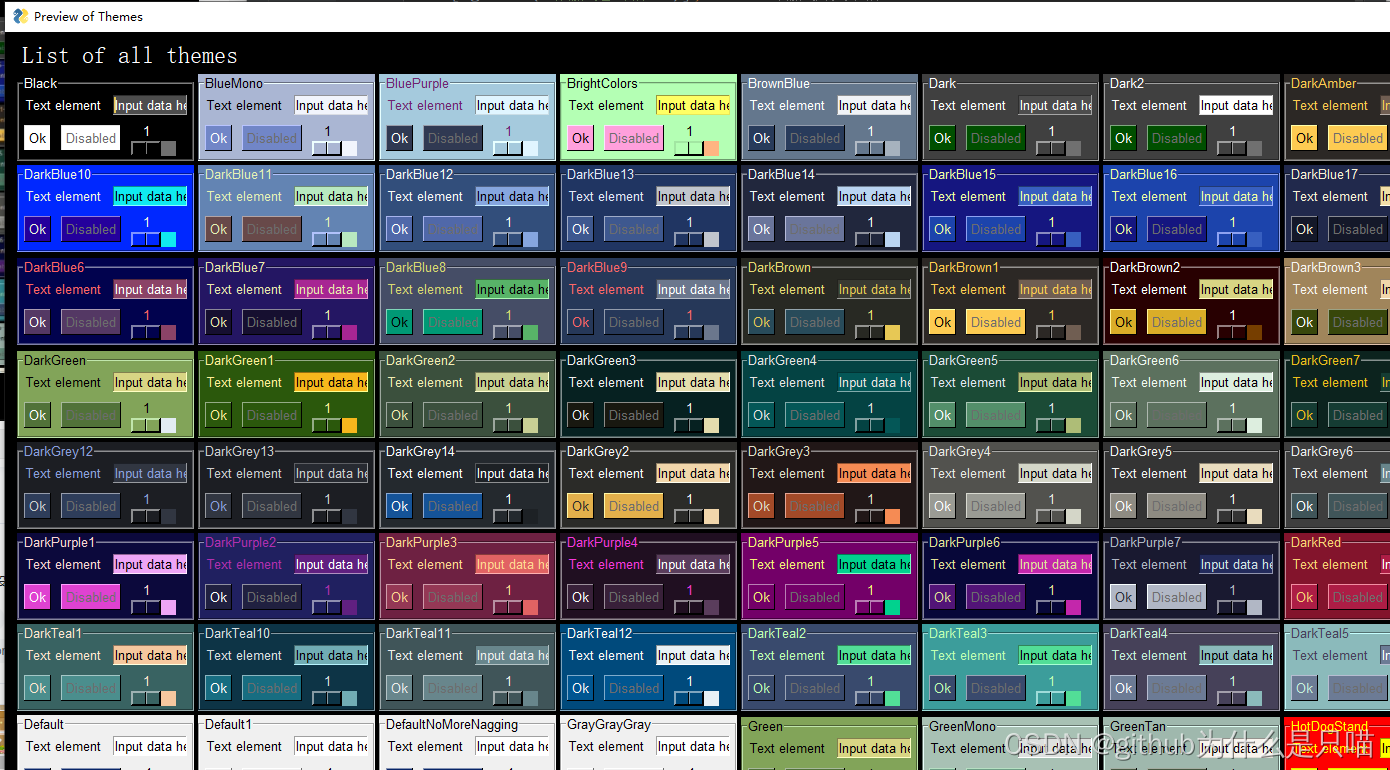Click Ok in the DarkPurple6 theme
The height and width of the screenshot is (770, 1390).
pyautogui.click(x=943, y=597)
